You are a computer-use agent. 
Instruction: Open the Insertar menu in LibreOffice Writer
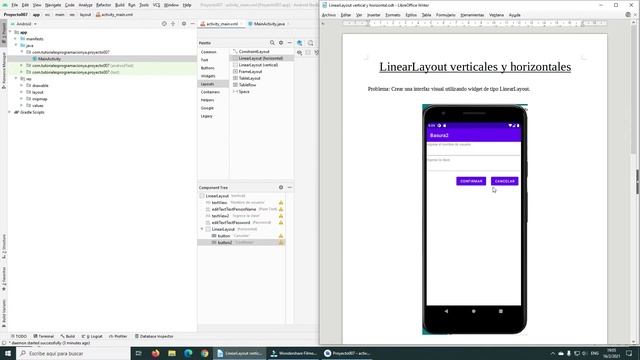pos(373,15)
